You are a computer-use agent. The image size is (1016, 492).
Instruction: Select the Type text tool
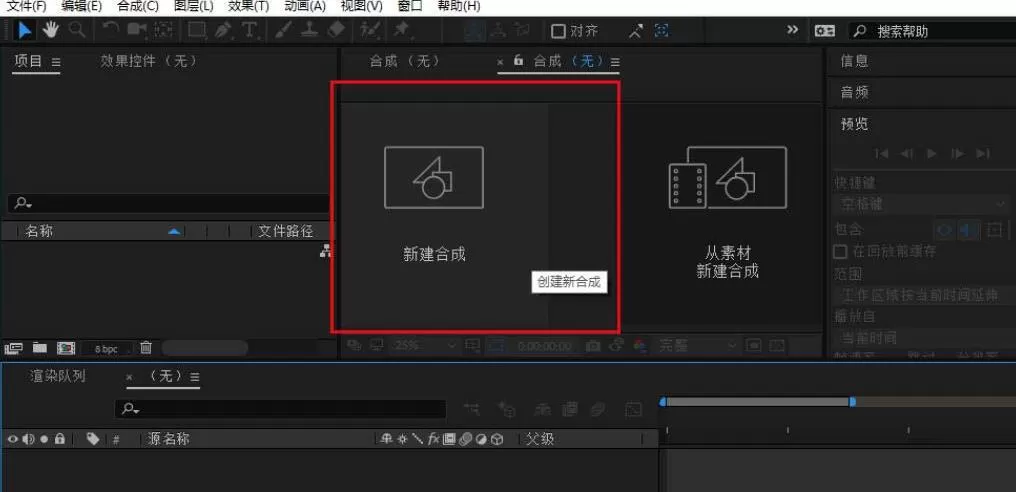pos(249,30)
